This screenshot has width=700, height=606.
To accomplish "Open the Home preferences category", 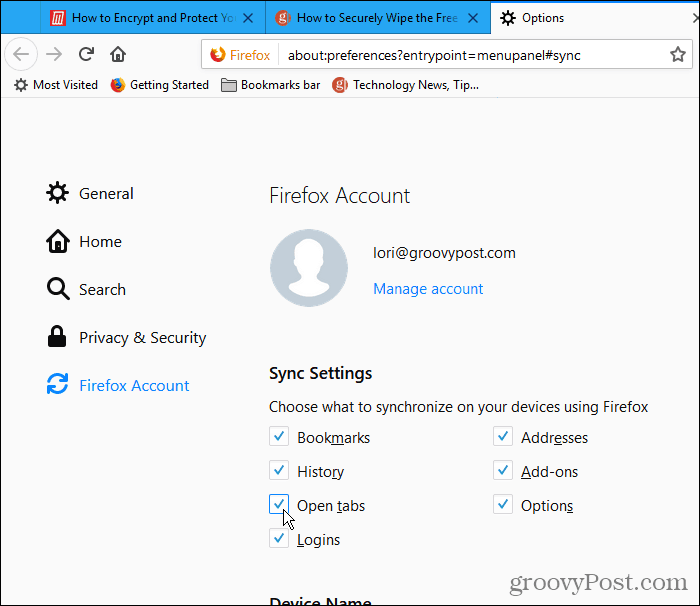I will point(84,242).
